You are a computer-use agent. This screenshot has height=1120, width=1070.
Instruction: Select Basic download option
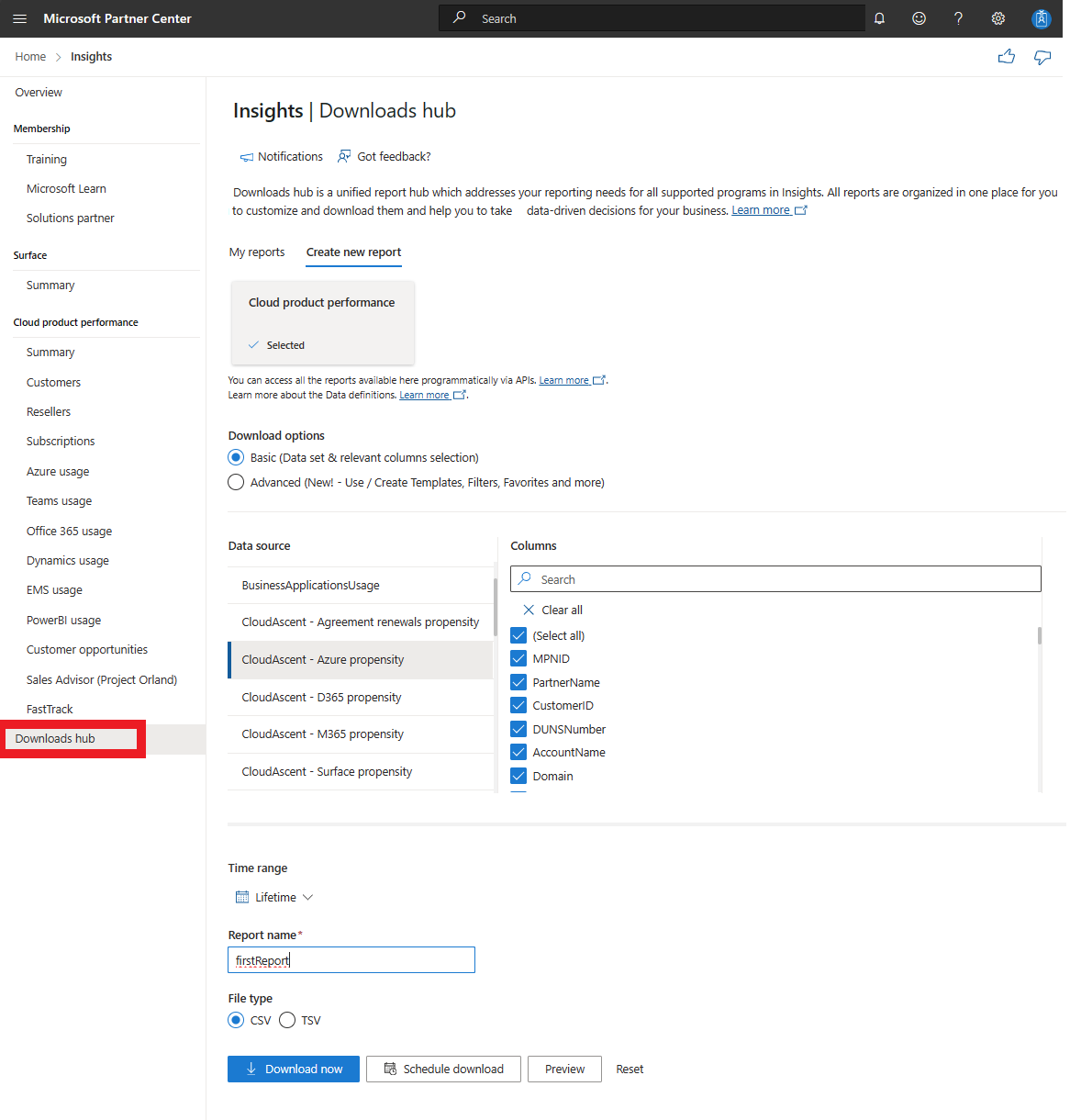pyautogui.click(x=236, y=457)
